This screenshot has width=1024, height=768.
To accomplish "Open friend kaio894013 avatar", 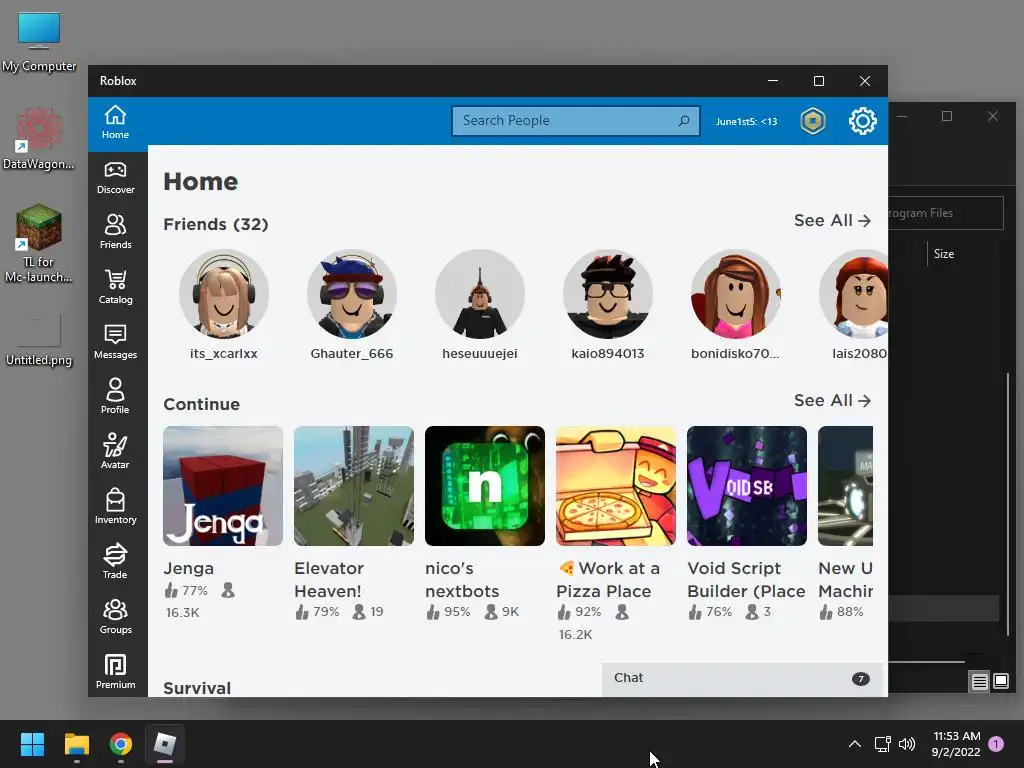I will (x=608, y=294).
